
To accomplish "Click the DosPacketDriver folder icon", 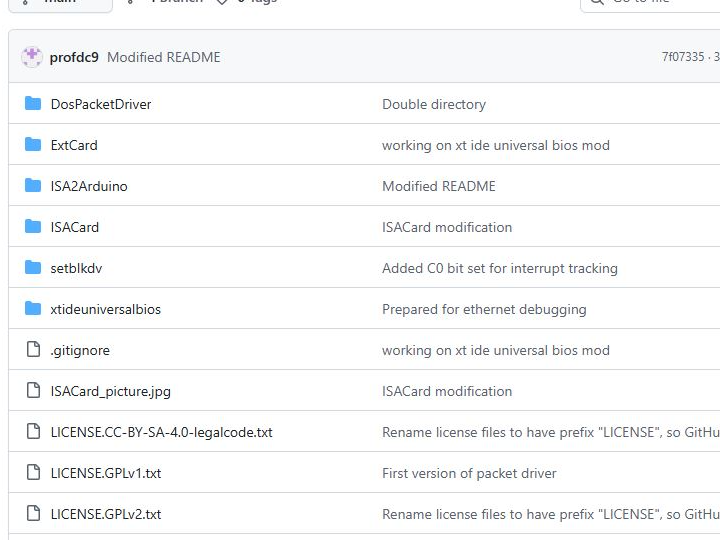I will click(x=33, y=104).
